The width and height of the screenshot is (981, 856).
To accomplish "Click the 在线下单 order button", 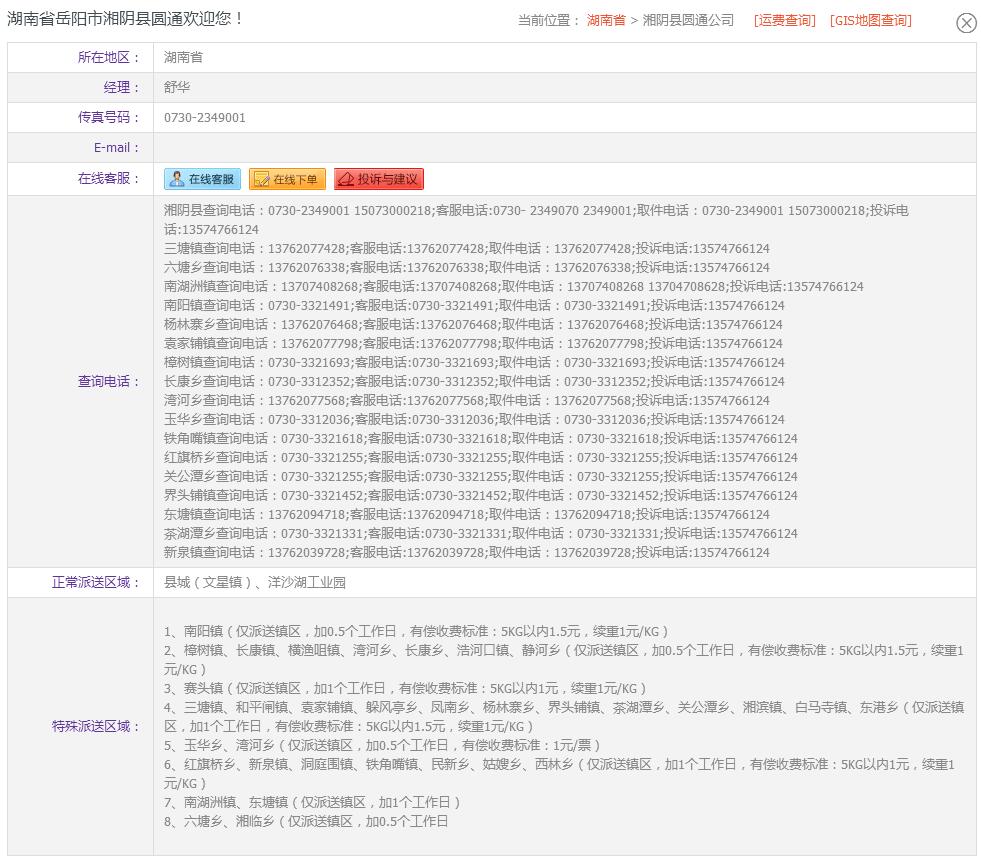I will pos(286,179).
